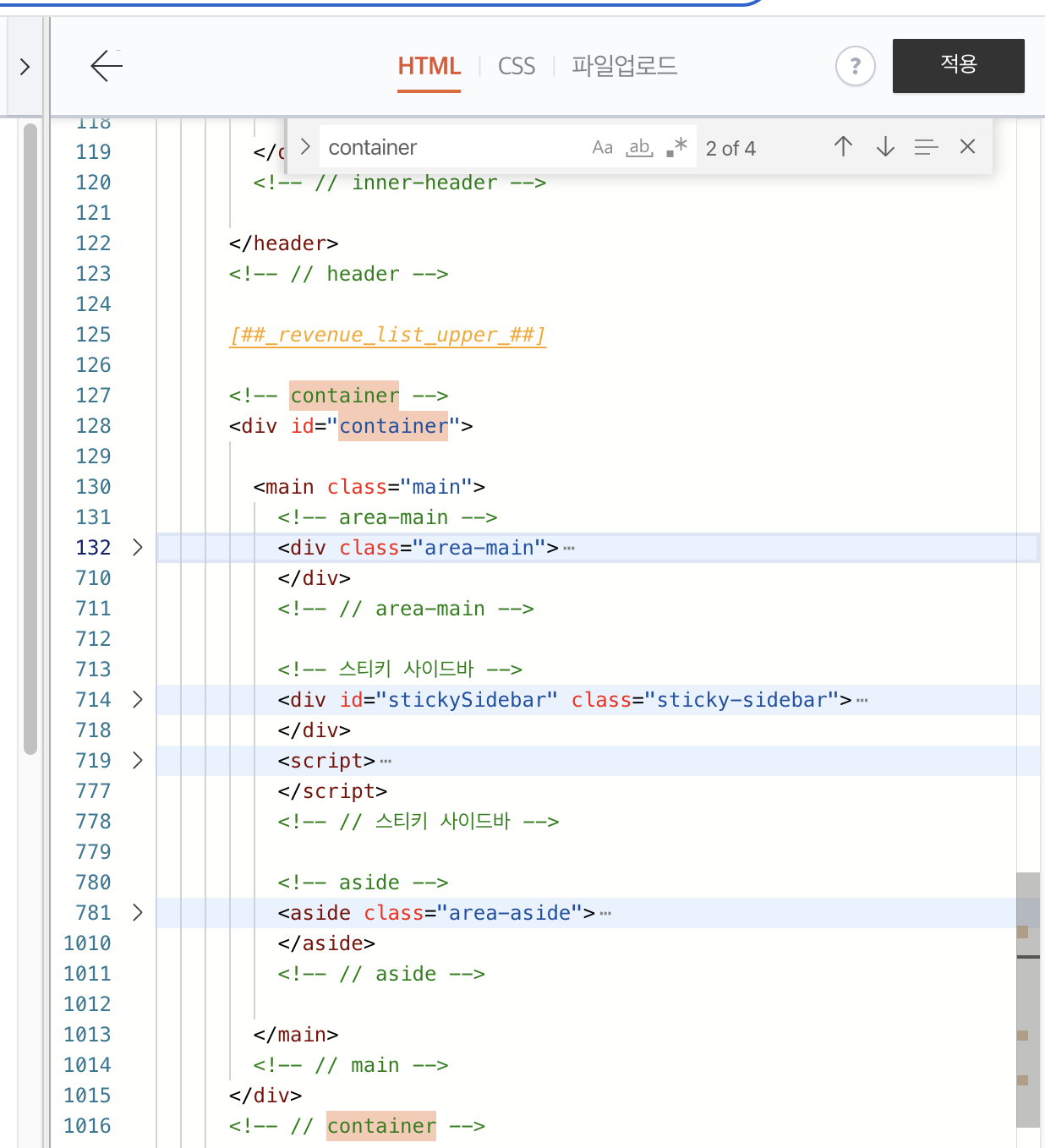Apply changes with the 적용 button

(958, 65)
